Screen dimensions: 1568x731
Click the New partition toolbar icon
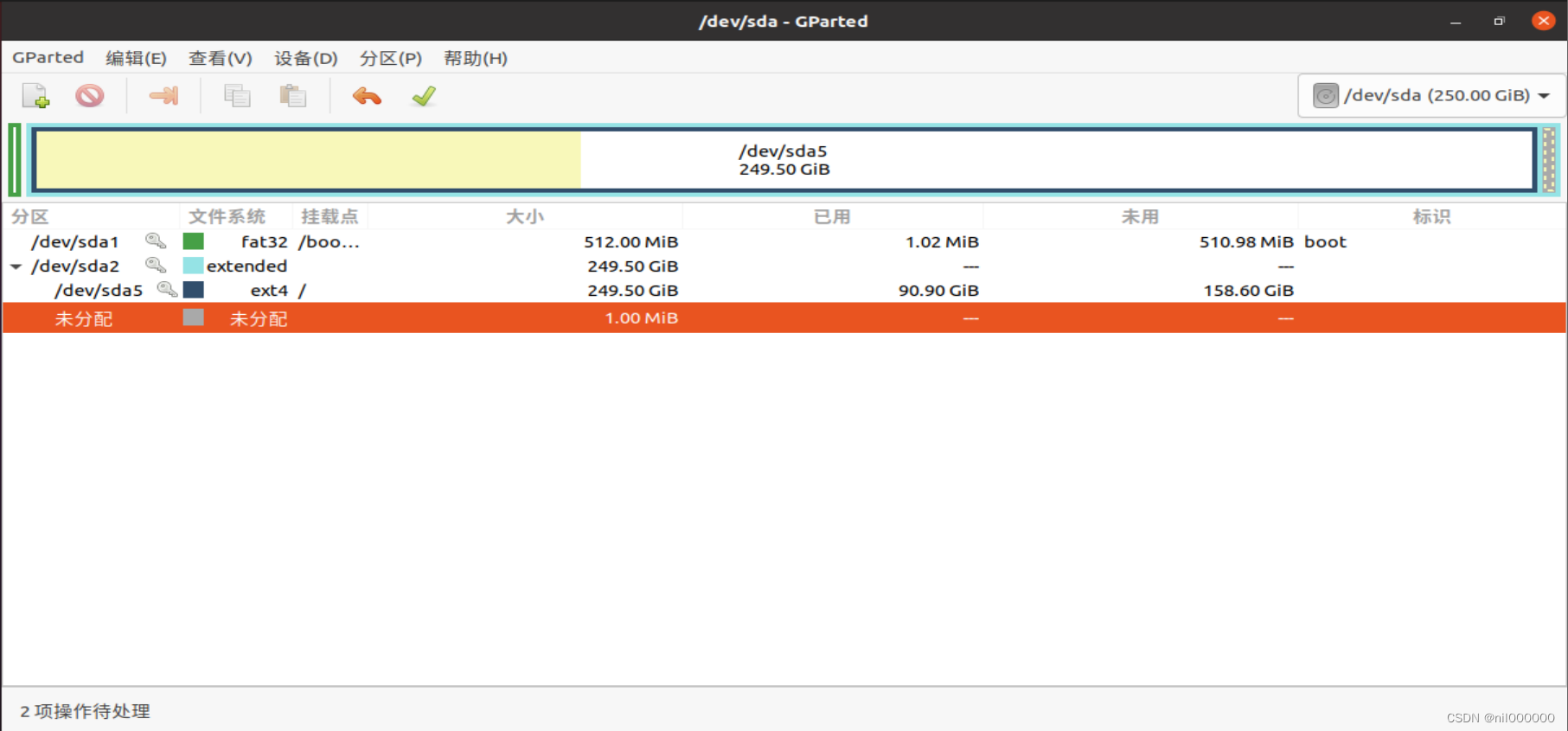[x=35, y=95]
